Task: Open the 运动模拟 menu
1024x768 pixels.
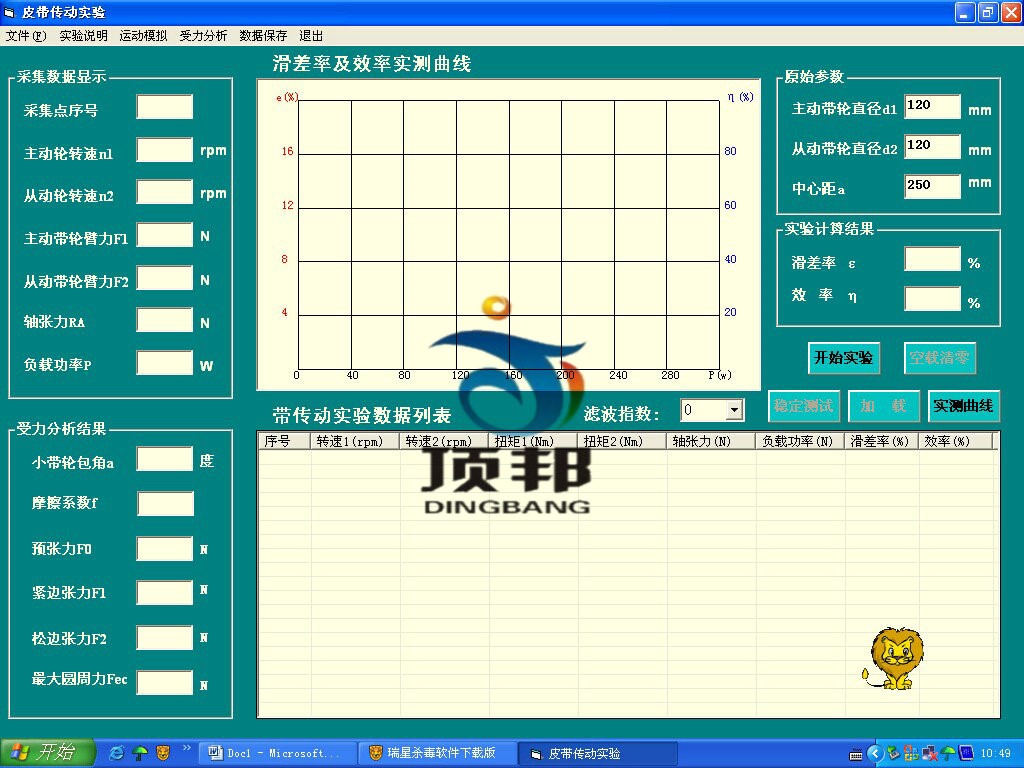Action: pyautogui.click(x=143, y=35)
